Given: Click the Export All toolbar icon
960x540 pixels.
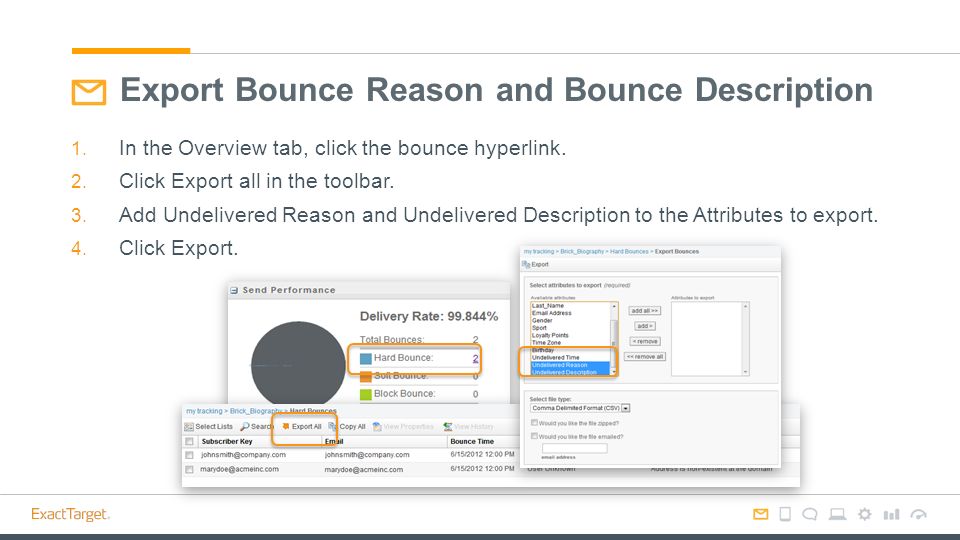Looking at the screenshot, I should [286, 427].
